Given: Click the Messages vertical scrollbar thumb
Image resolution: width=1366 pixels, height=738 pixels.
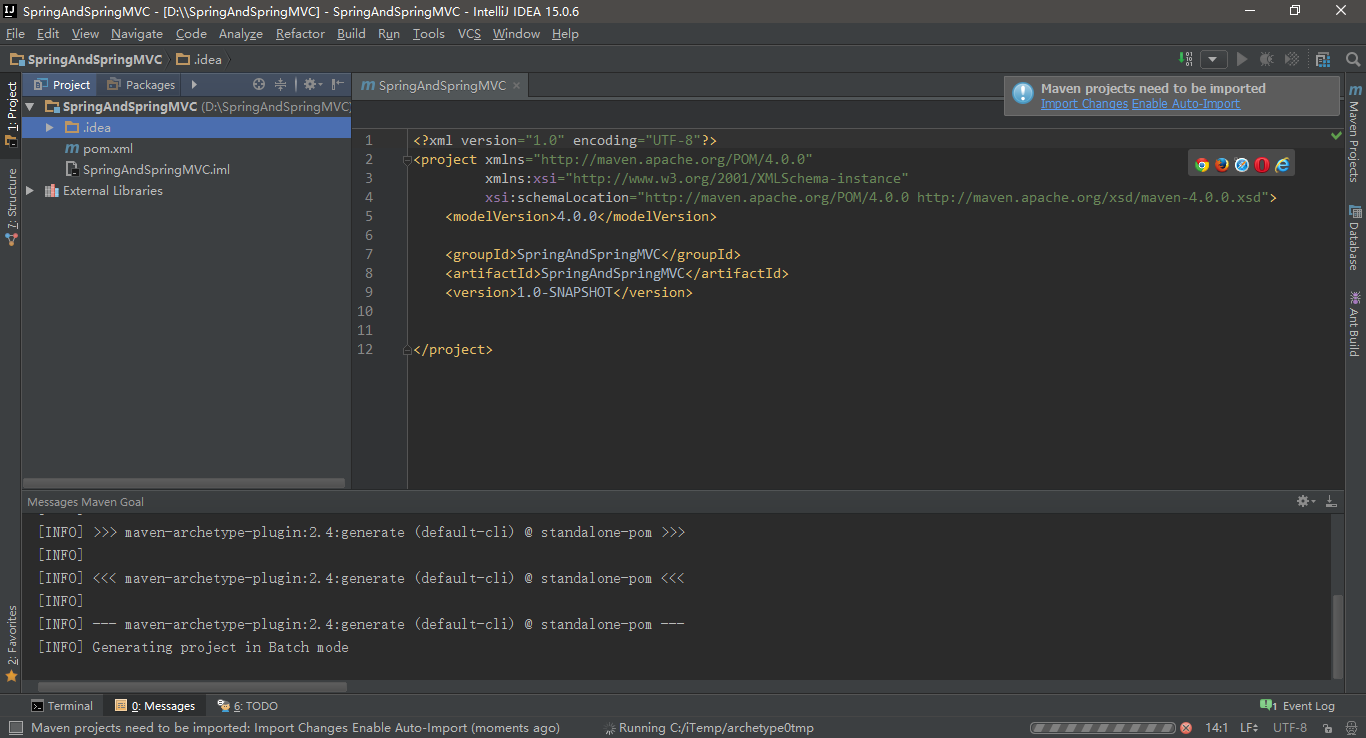Looking at the screenshot, I should click(x=1338, y=636).
